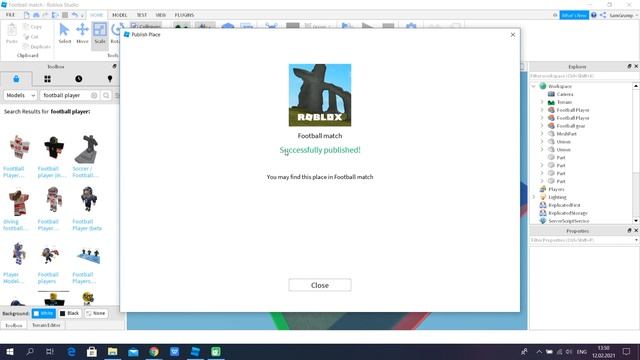The width and height of the screenshot is (640, 360).
Task: Switch to the Toolbox bottom tab
Action: (13, 325)
